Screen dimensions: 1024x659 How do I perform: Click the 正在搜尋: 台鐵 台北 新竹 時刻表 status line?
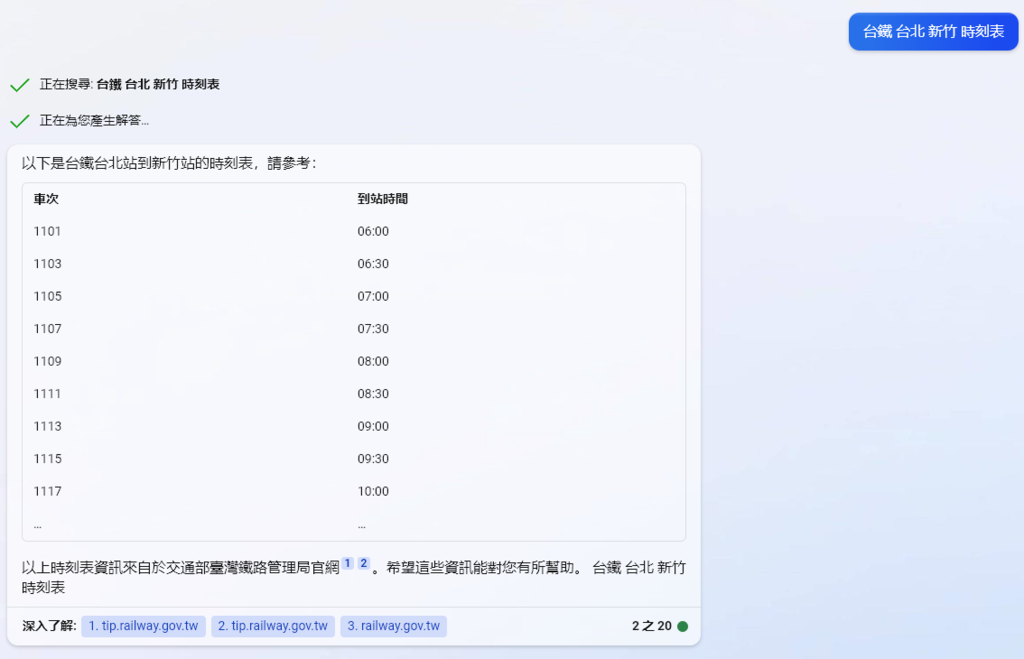click(x=129, y=84)
